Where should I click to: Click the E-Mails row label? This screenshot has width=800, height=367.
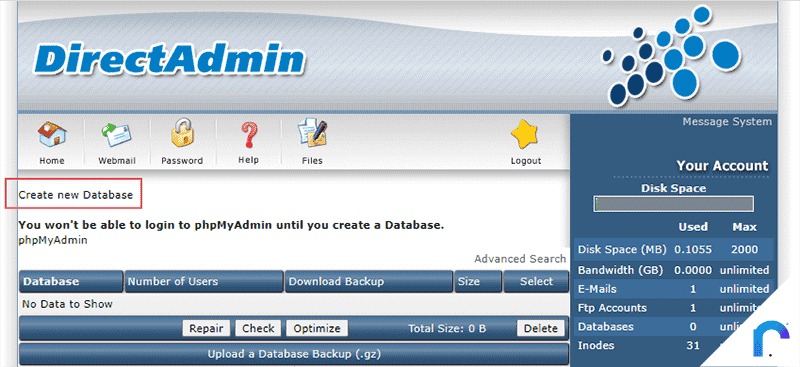(597, 289)
